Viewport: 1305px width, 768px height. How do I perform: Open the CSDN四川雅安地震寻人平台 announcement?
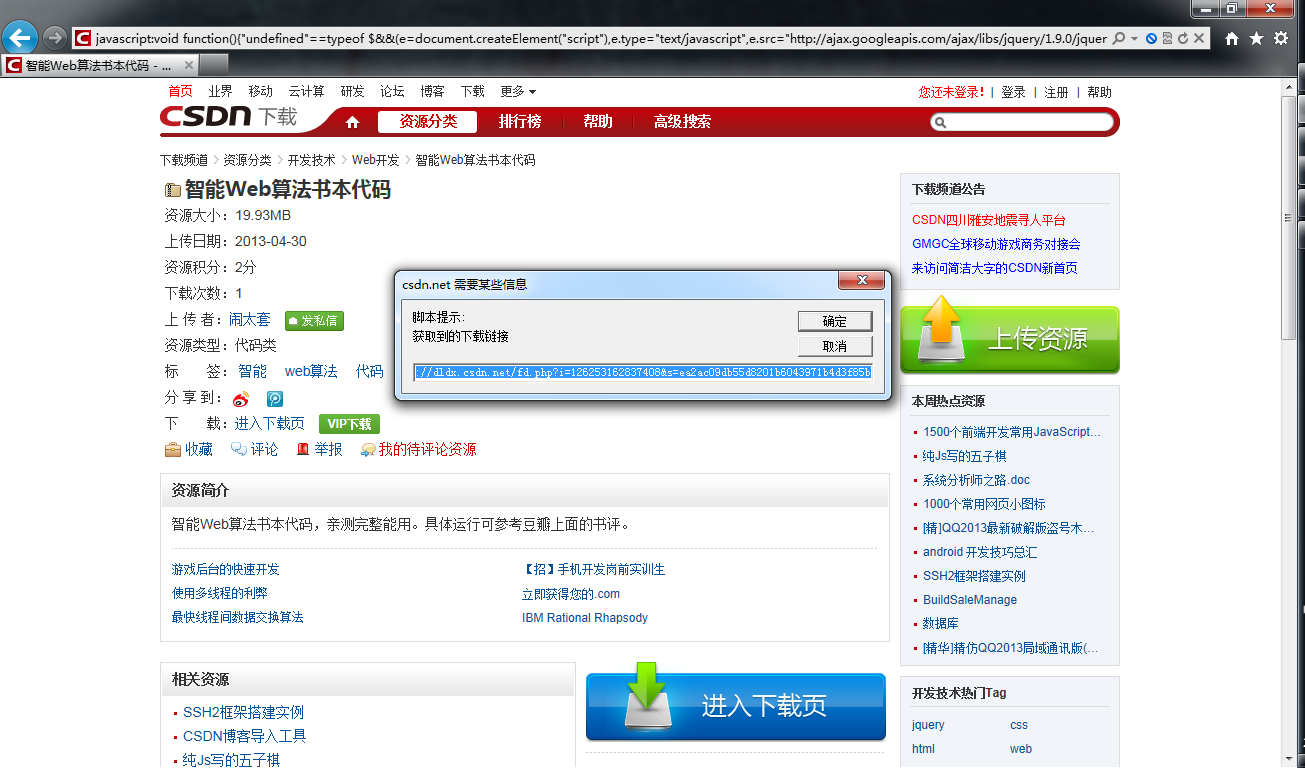(x=989, y=220)
